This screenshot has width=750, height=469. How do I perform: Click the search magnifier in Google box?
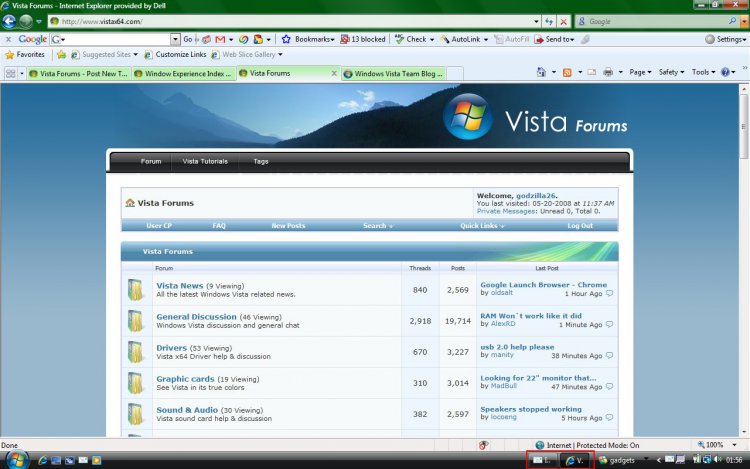[732, 22]
